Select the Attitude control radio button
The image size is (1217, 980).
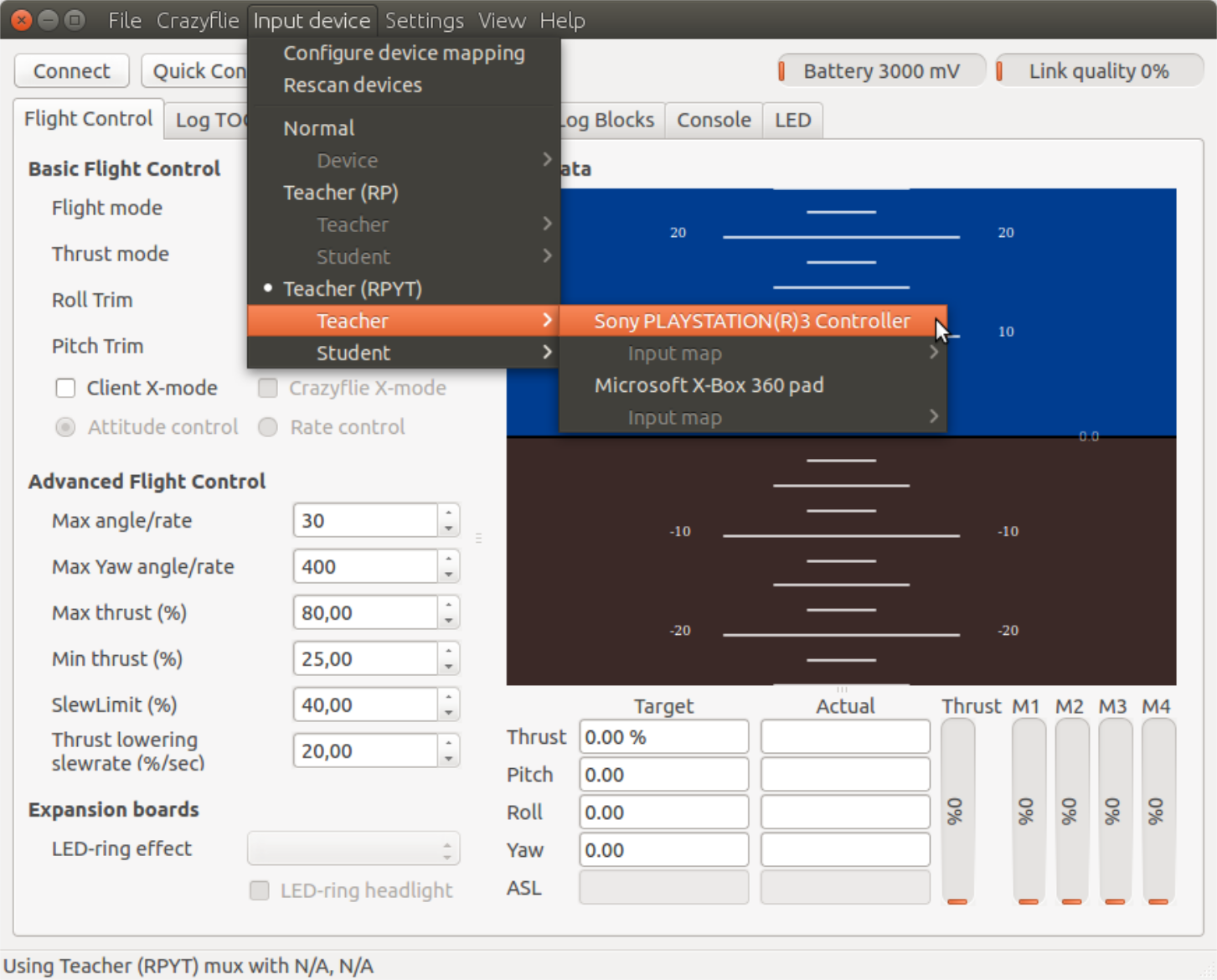pyautogui.click(x=65, y=427)
